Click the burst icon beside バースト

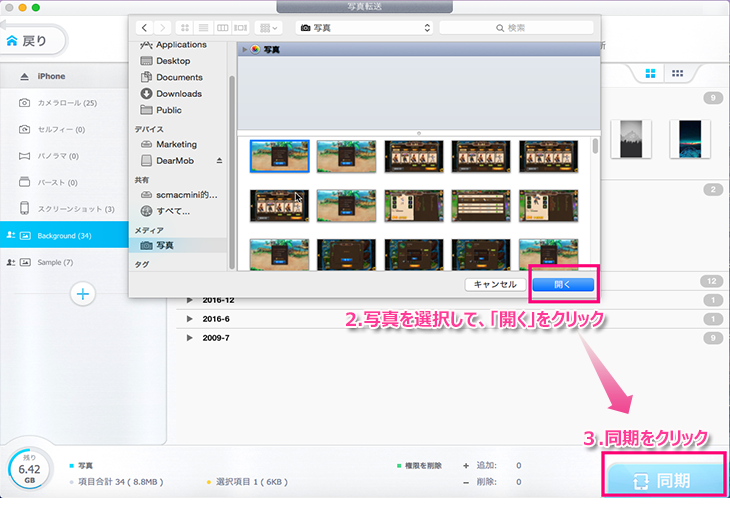(x=24, y=182)
